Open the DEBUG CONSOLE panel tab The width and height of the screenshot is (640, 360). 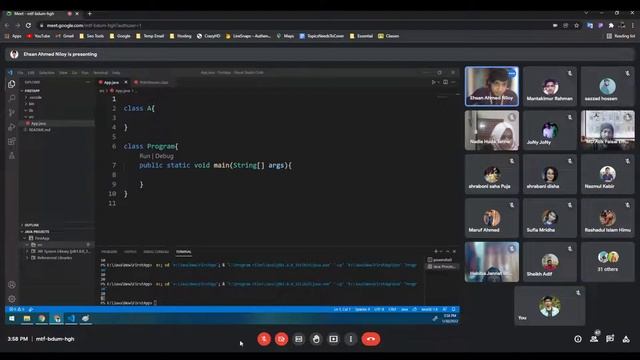tap(156, 252)
